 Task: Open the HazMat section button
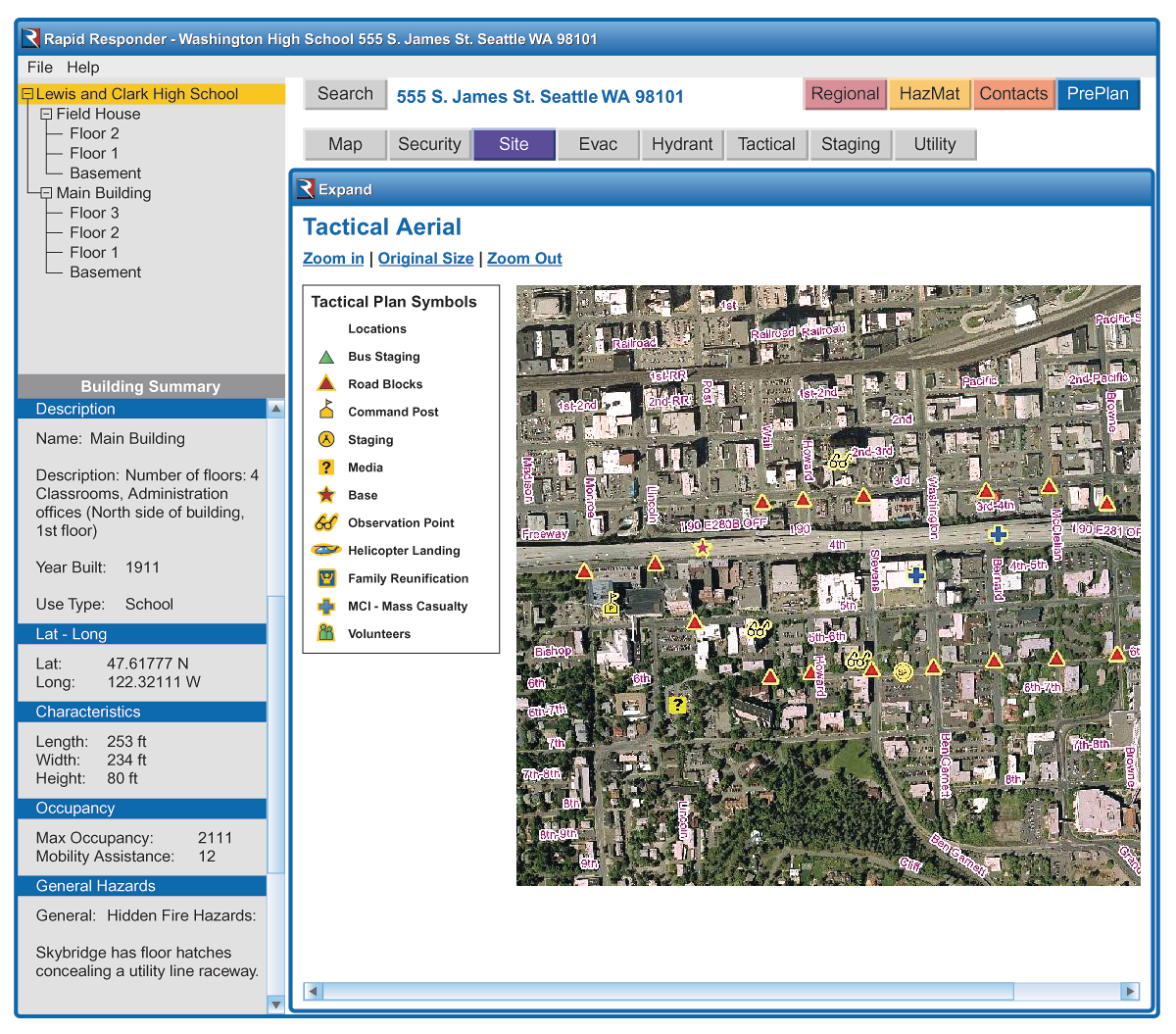(x=929, y=94)
